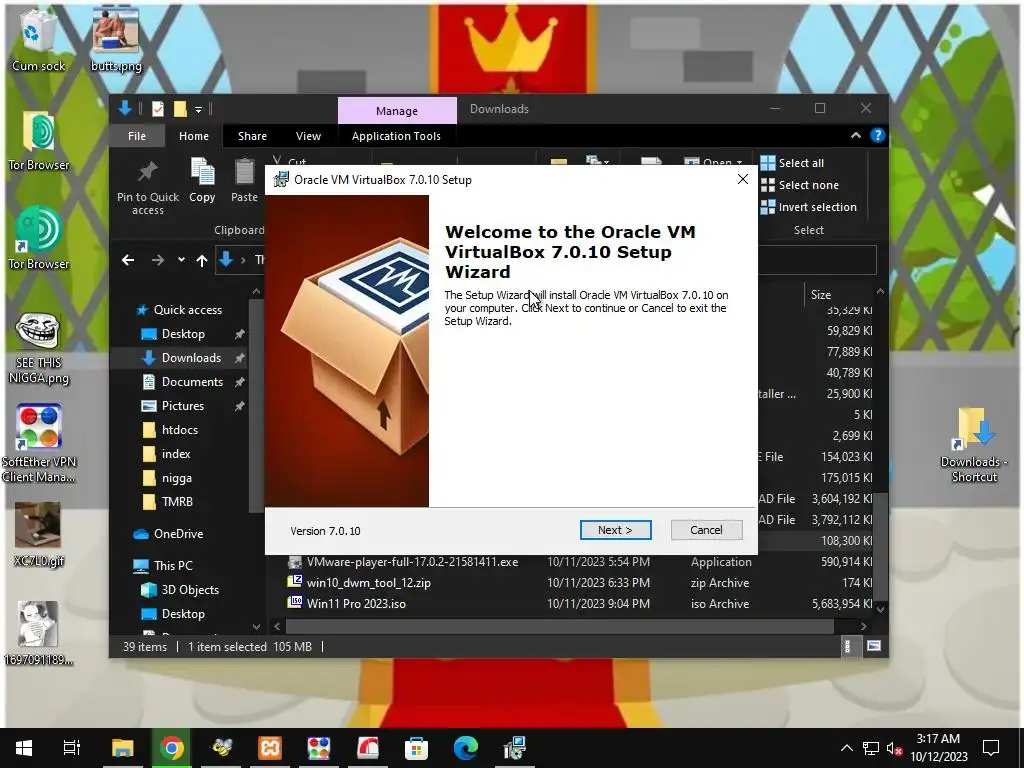The height and width of the screenshot is (768, 1024).
Task: Click Select all in the ribbon
Action: point(792,163)
